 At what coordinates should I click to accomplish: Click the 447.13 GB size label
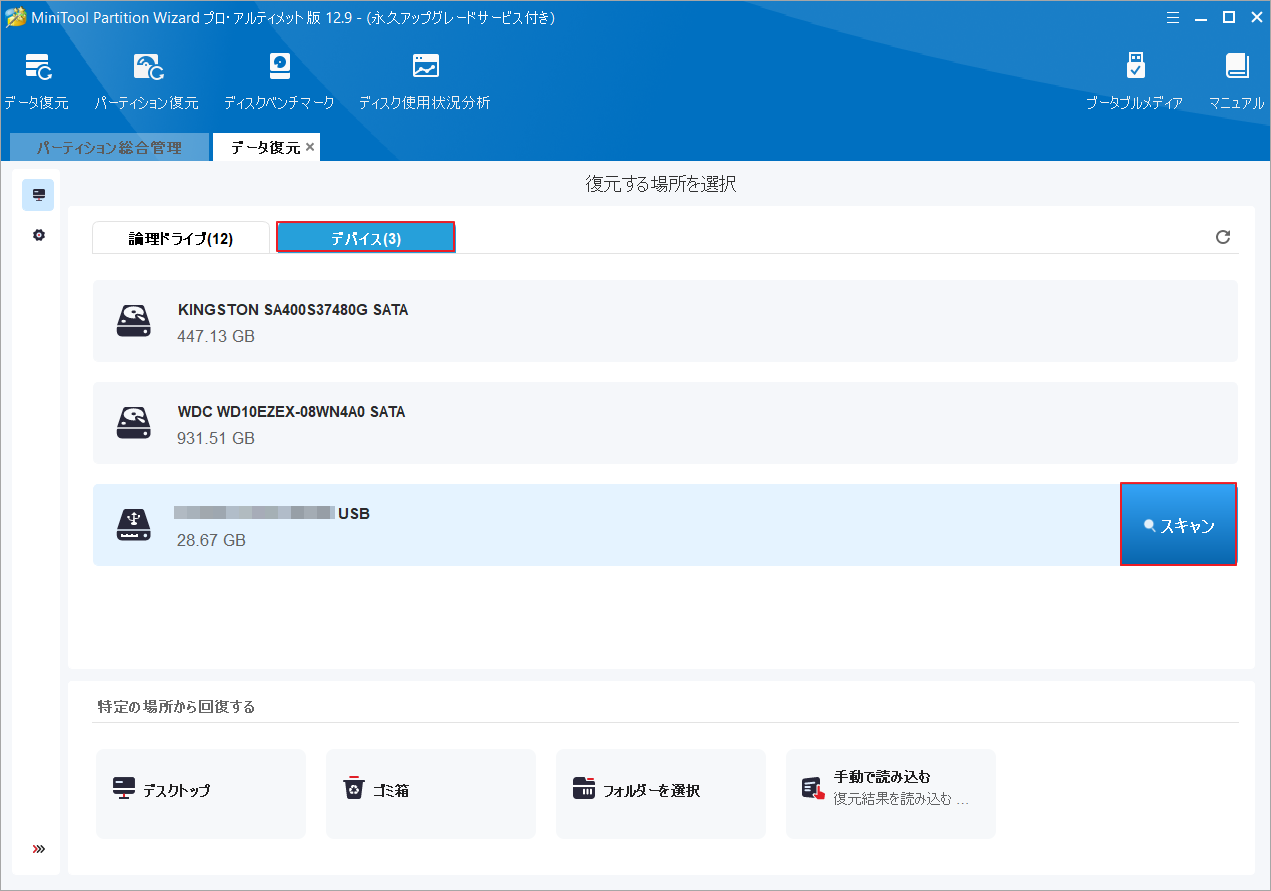216,336
